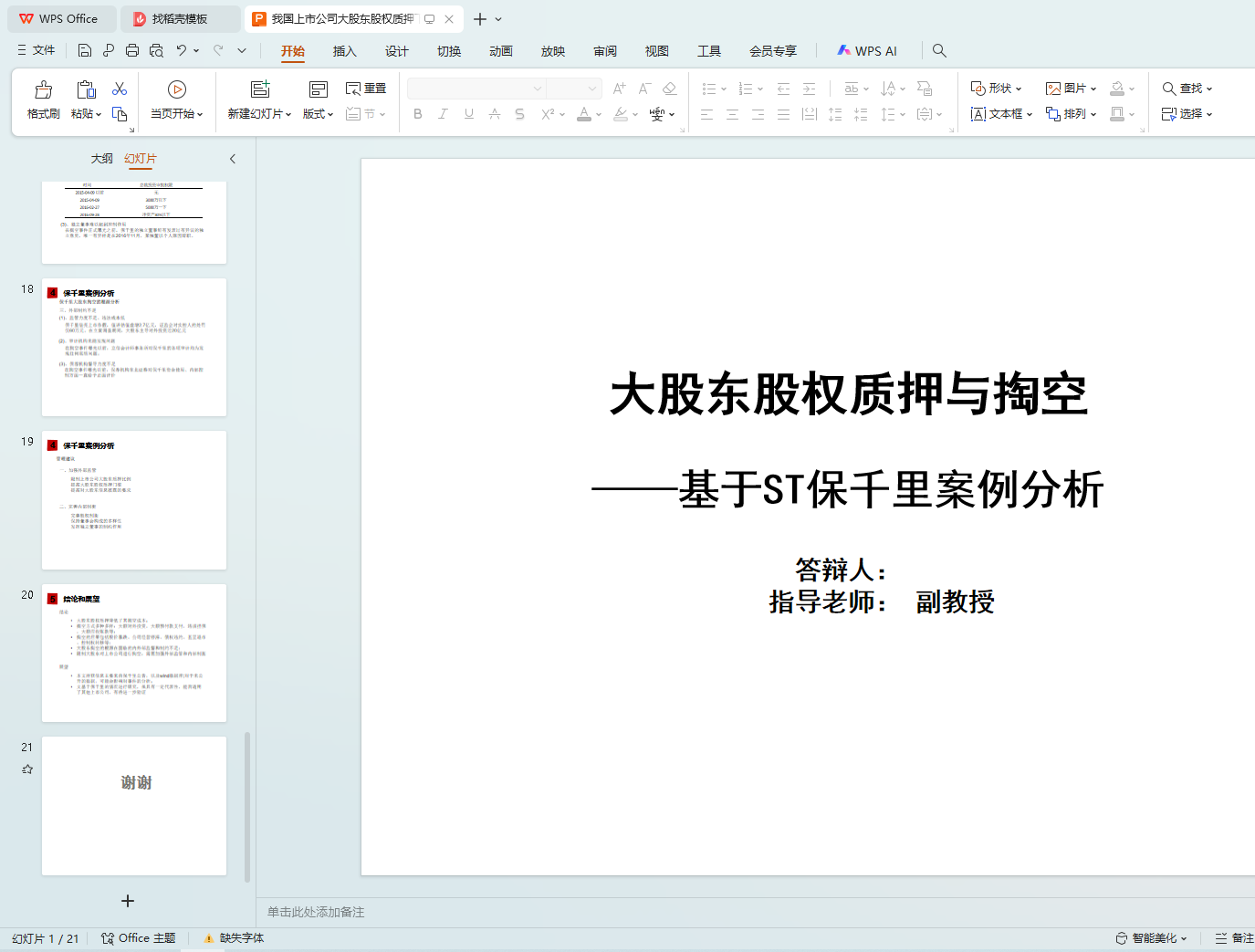This screenshot has height=952, width=1255.
Task: Open the font size combo box
Action: coord(573,89)
